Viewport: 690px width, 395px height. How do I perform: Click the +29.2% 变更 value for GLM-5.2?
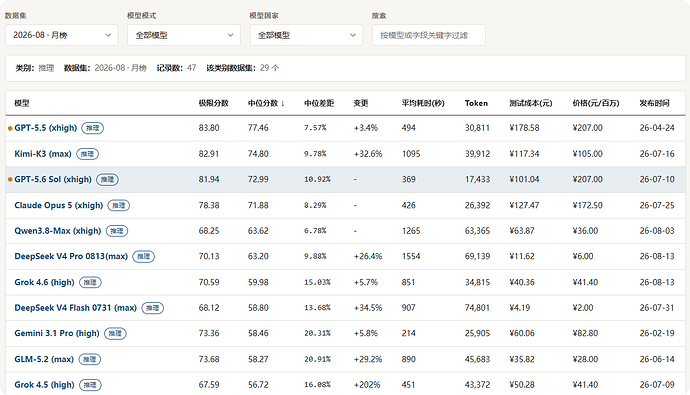click(x=368, y=359)
